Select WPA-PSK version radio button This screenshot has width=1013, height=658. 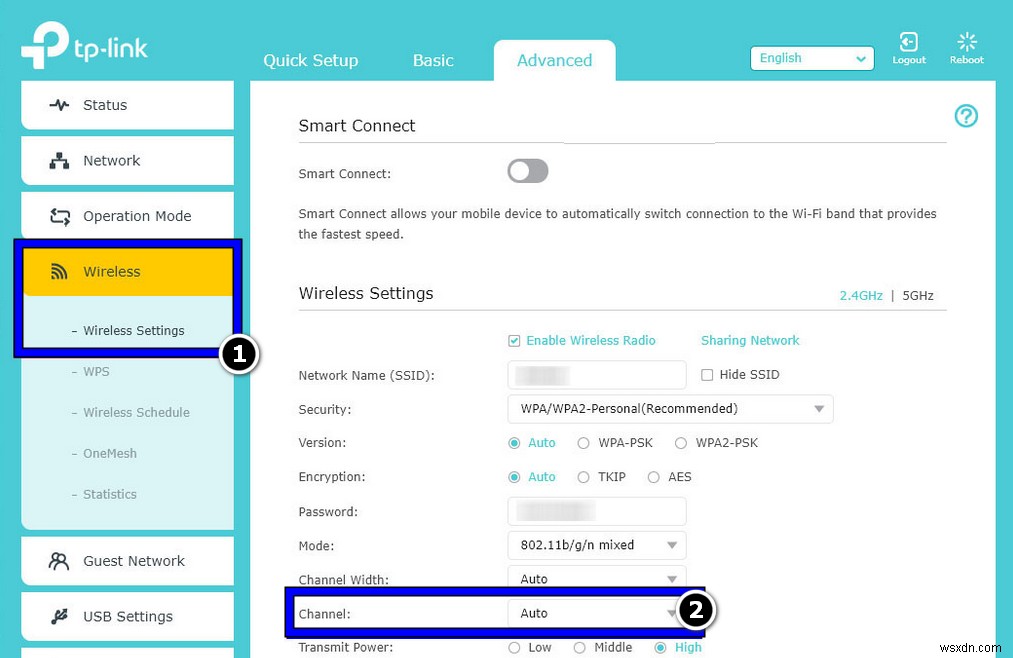(x=583, y=443)
